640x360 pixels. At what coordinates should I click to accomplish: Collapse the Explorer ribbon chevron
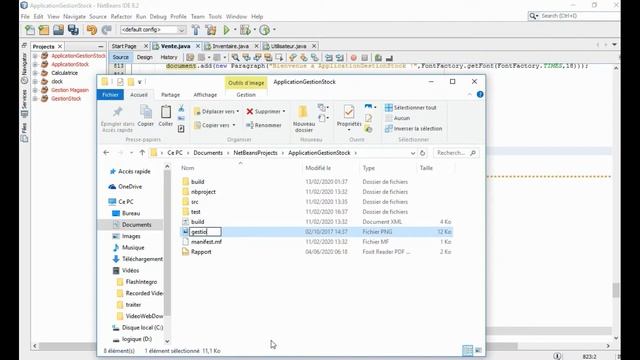pyautogui.click(x=469, y=94)
